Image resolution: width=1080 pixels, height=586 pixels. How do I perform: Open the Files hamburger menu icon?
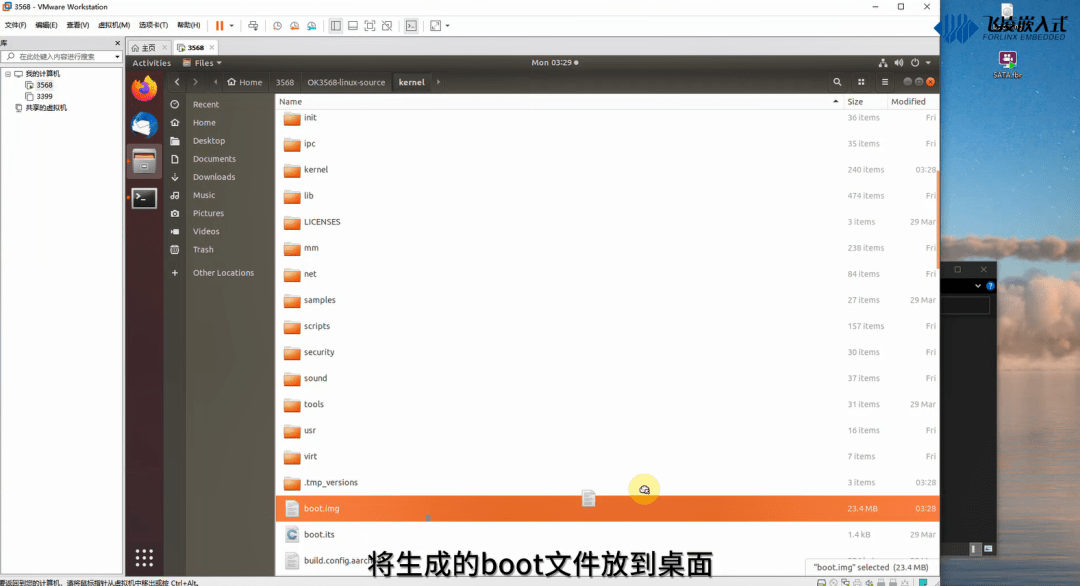[x=885, y=81]
